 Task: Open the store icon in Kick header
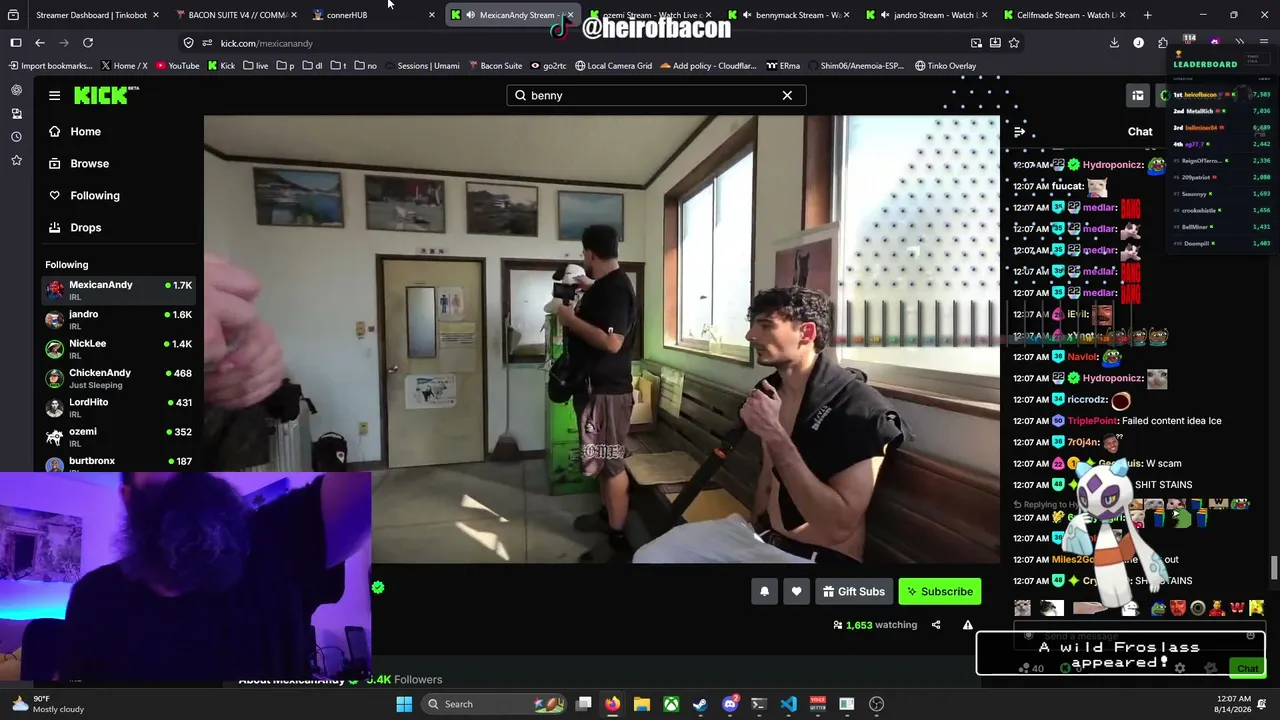click(1138, 95)
